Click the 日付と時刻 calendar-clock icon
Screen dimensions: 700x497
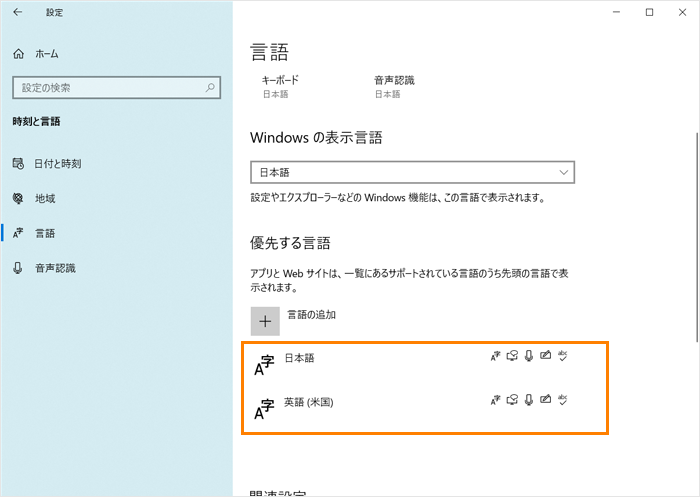[18, 164]
